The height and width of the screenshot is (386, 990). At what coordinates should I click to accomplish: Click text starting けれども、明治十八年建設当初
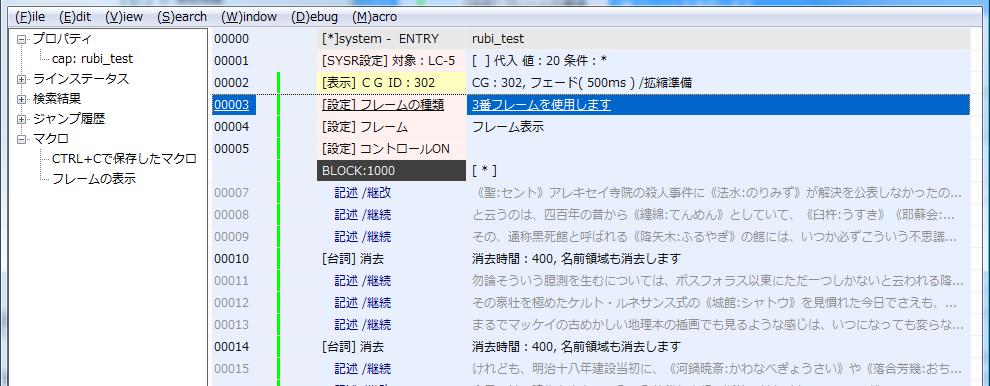tap(717, 368)
